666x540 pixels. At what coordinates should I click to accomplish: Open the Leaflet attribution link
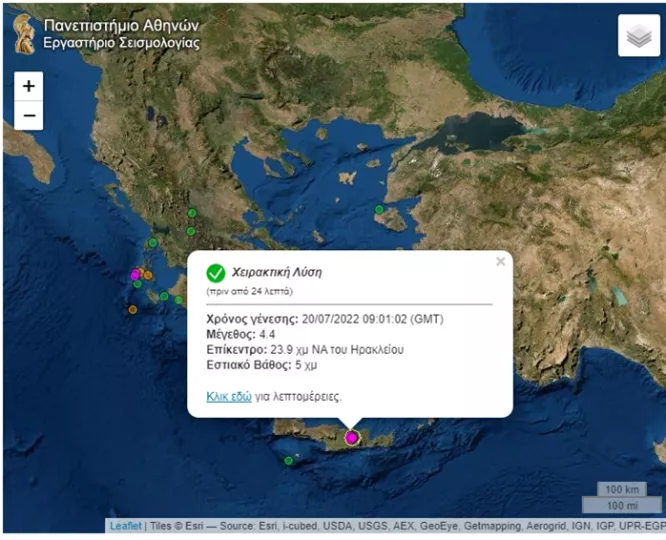pos(125,526)
